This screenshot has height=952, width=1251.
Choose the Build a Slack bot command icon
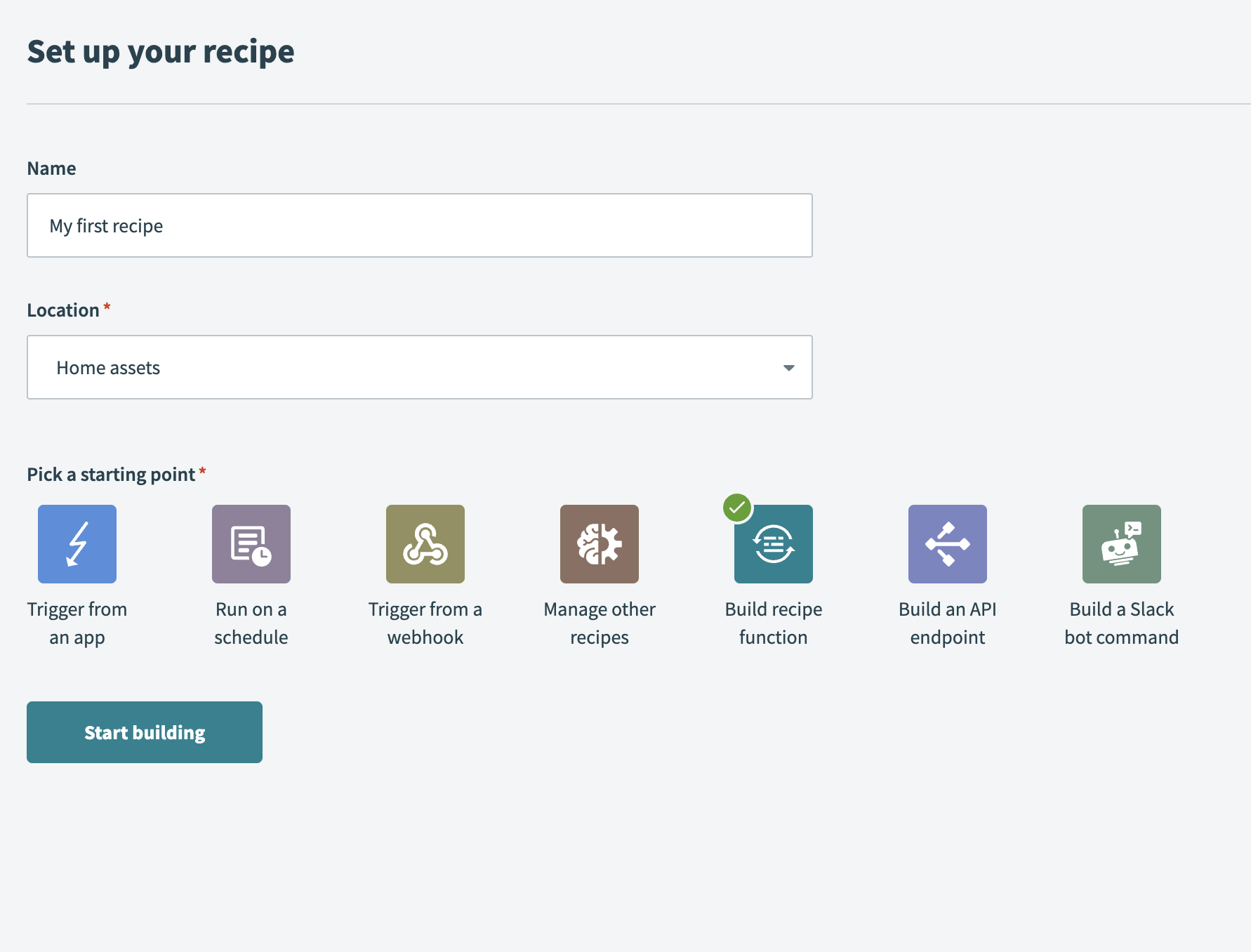(x=1121, y=543)
